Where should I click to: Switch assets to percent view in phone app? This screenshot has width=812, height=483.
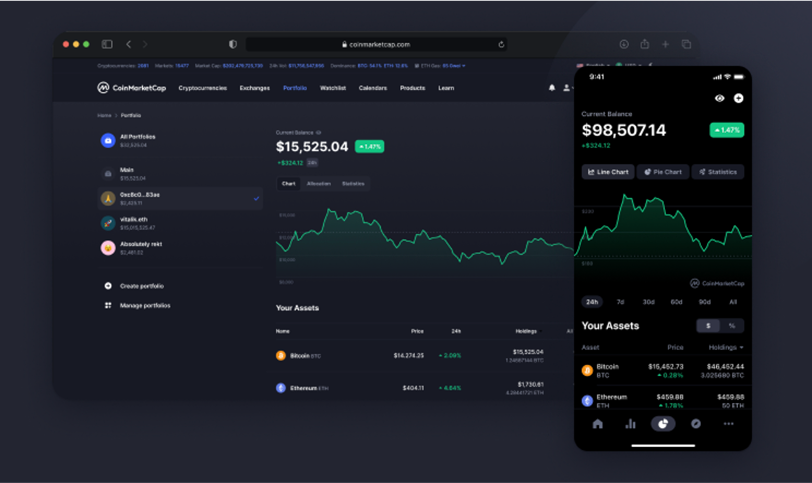tap(732, 326)
